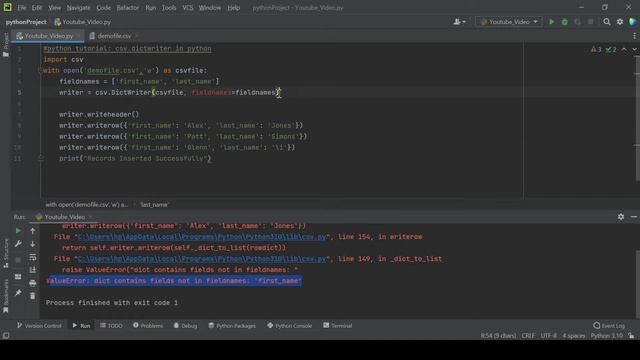640x360 pixels.
Task: Open IDE settings gear in top toolbar
Action: pos(620,22)
